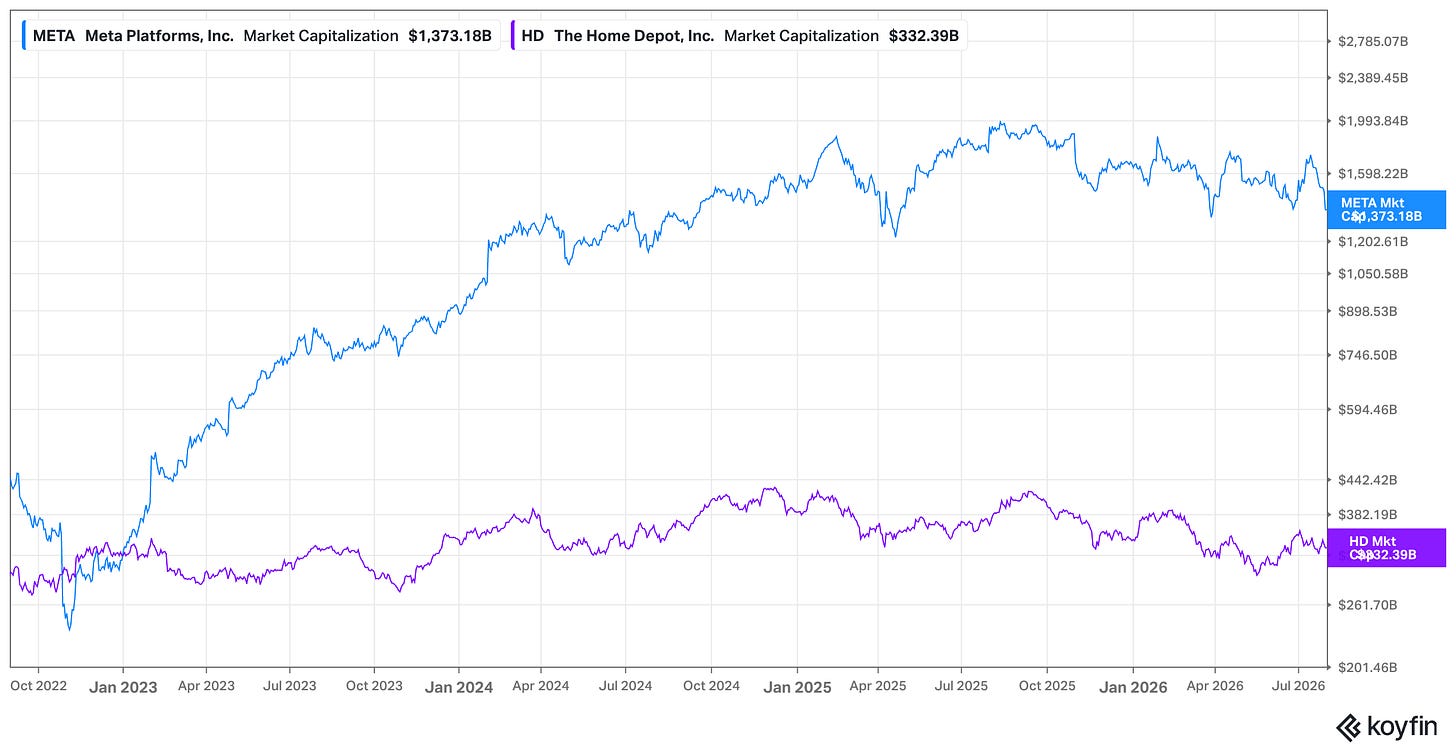
Task: Click the "Oct 2025" x-axis label
Action: (x=1046, y=686)
